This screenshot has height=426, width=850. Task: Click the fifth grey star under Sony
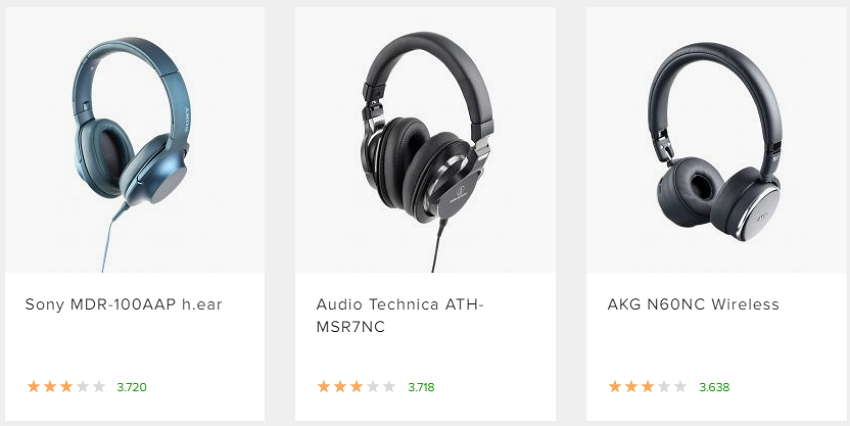pyautogui.click(x=99, y=386)
